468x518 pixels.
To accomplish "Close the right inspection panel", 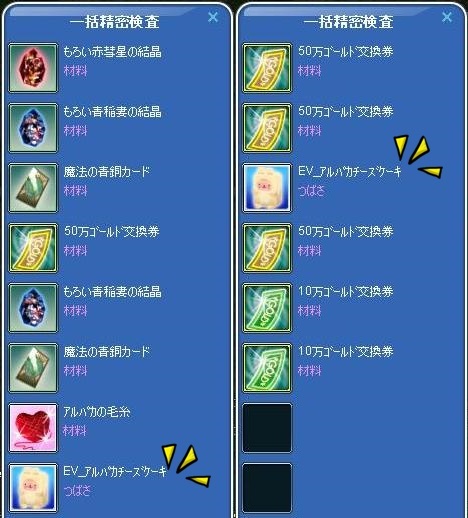I will pyautogui.click(x=447, y=17).
